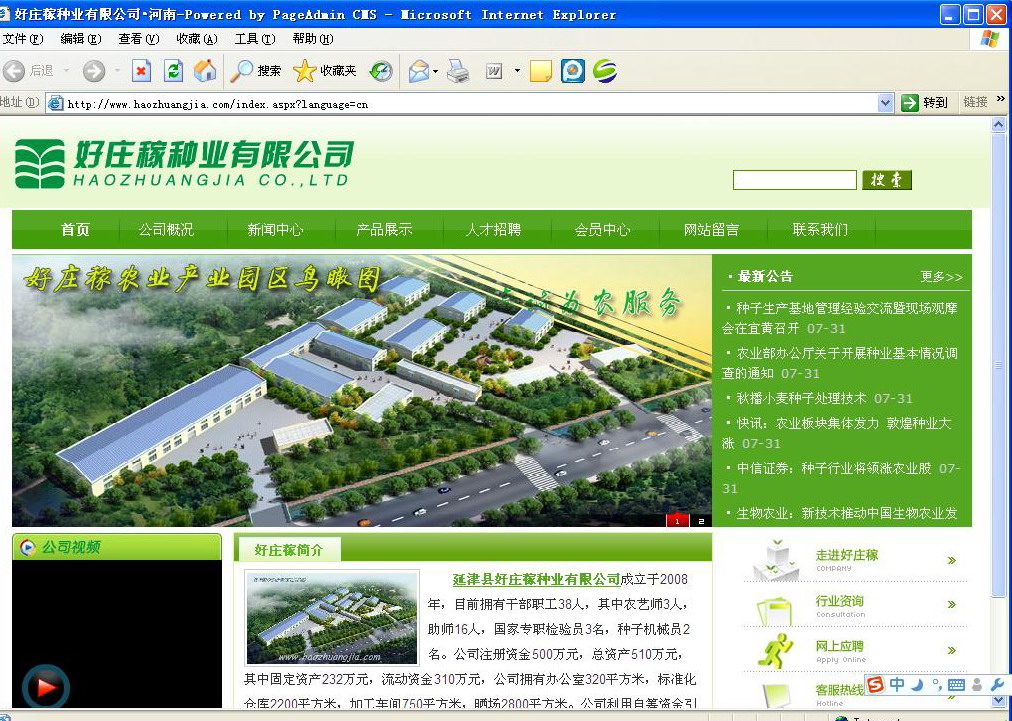This screenshot has height=721, width=1012.
Task: Click the Edit with Word icon
Action: click(494, 71)
